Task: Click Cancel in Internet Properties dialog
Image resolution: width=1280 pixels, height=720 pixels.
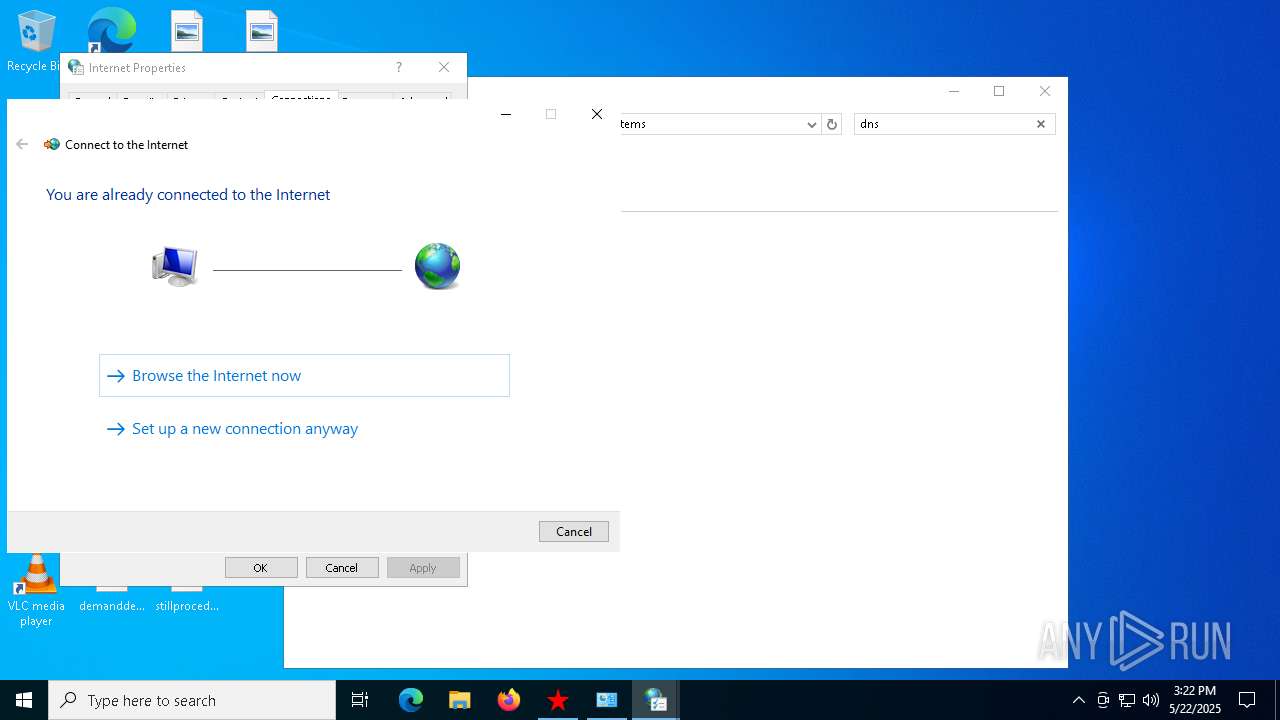Action: click(342, 567)
